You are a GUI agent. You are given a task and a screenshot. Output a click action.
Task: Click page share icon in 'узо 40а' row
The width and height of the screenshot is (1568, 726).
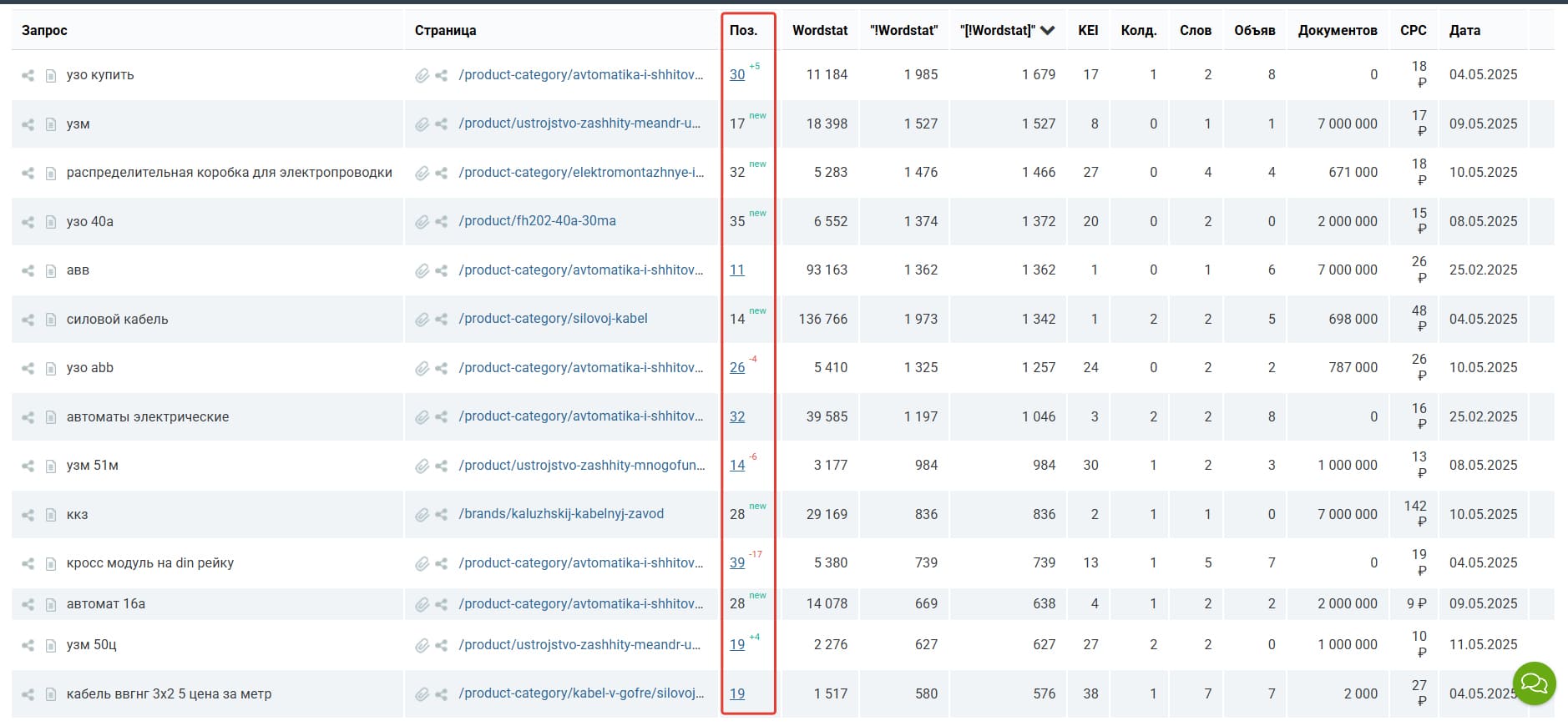441,222
